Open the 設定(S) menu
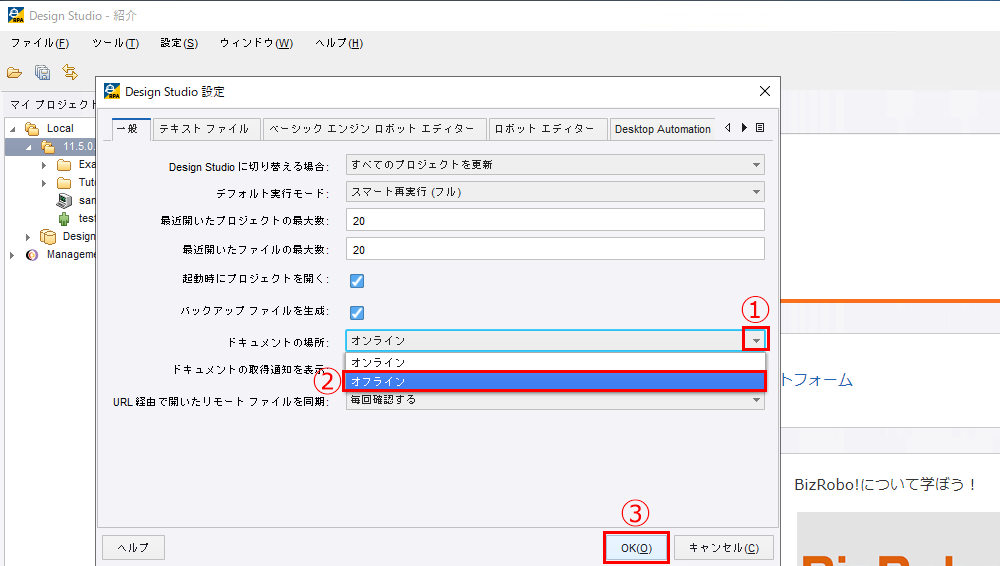The height and width of the screenshot is (566, 1000). point(179,43)
